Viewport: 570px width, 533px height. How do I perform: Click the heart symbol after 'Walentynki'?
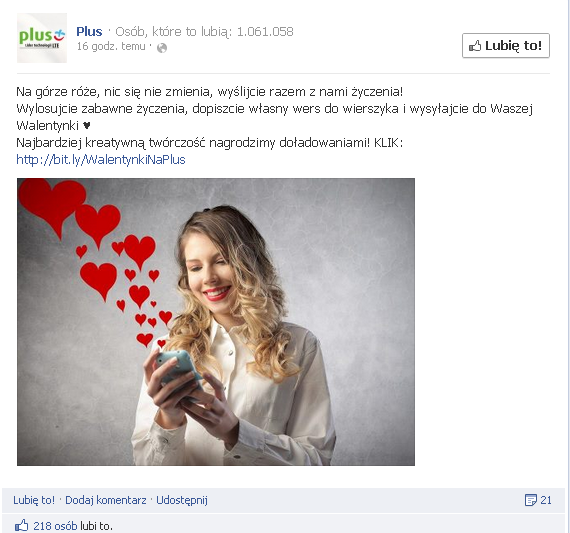pos(86,126)
